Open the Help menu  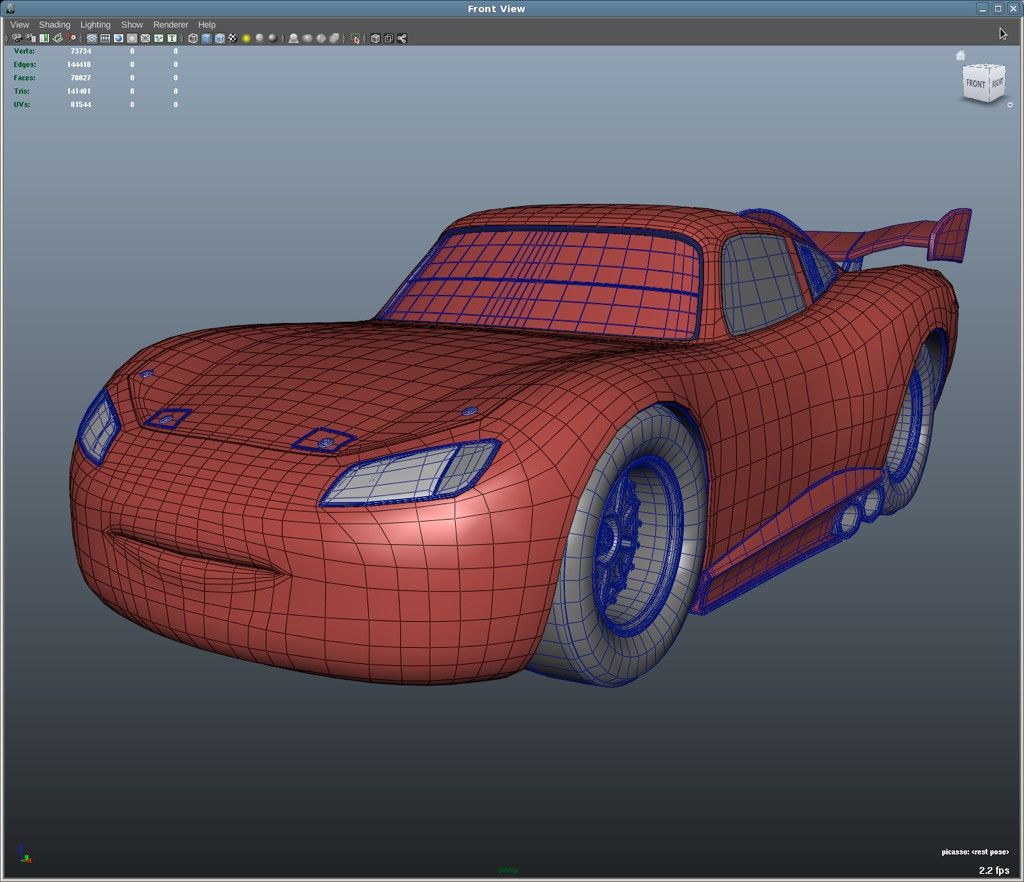pos(206,25)
